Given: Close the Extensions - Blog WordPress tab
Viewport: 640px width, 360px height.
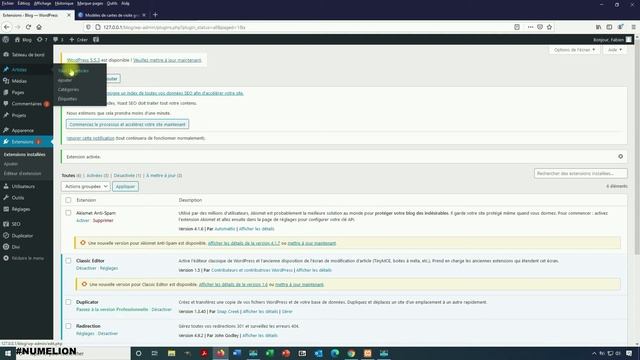Looking at the screenshot, I should click(x=69, y=15).
